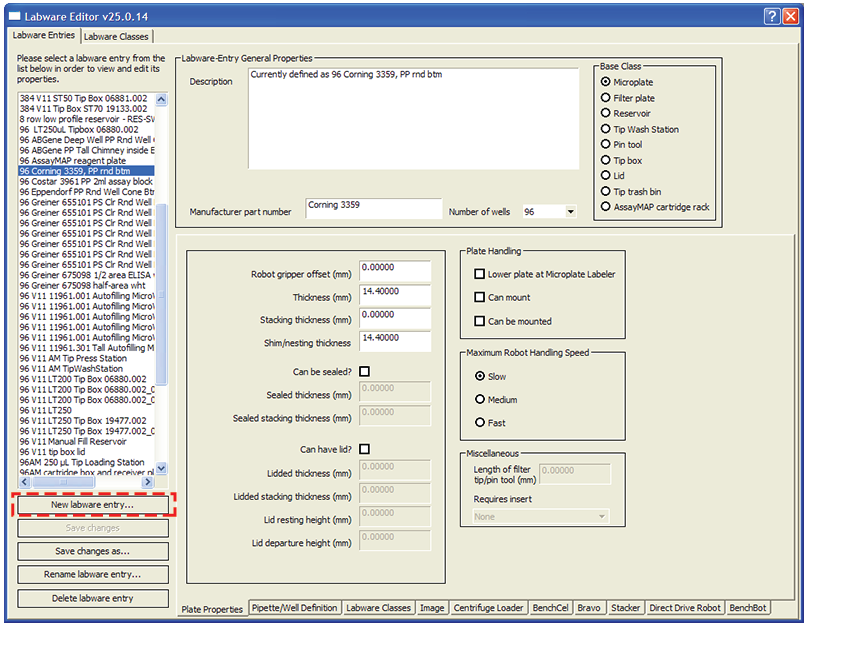Click Delete labware entry button
The width and height of the screenshot is (847, 660).
coord(93,598)
